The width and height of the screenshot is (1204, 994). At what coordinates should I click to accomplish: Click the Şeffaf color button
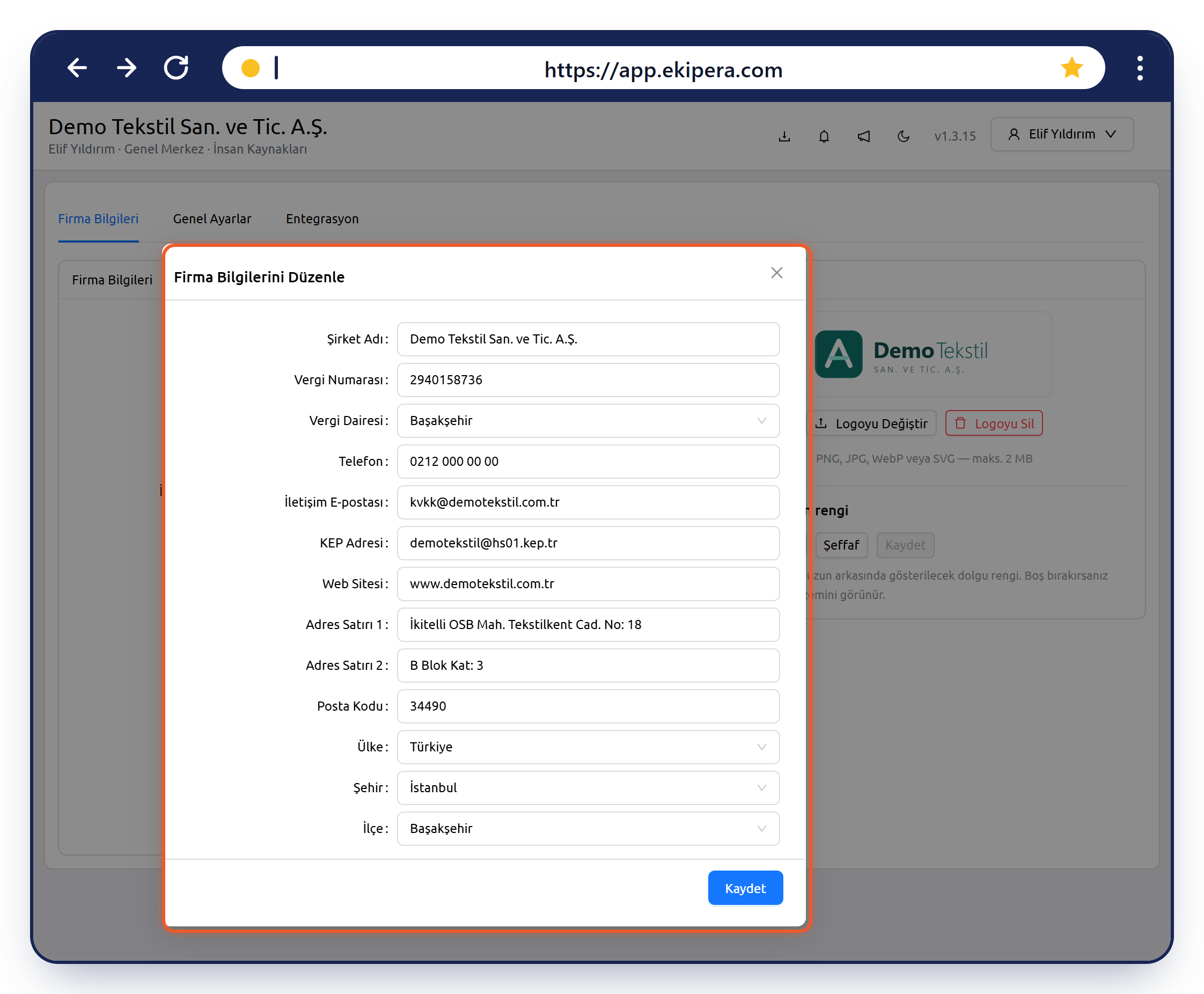point(841,545)
